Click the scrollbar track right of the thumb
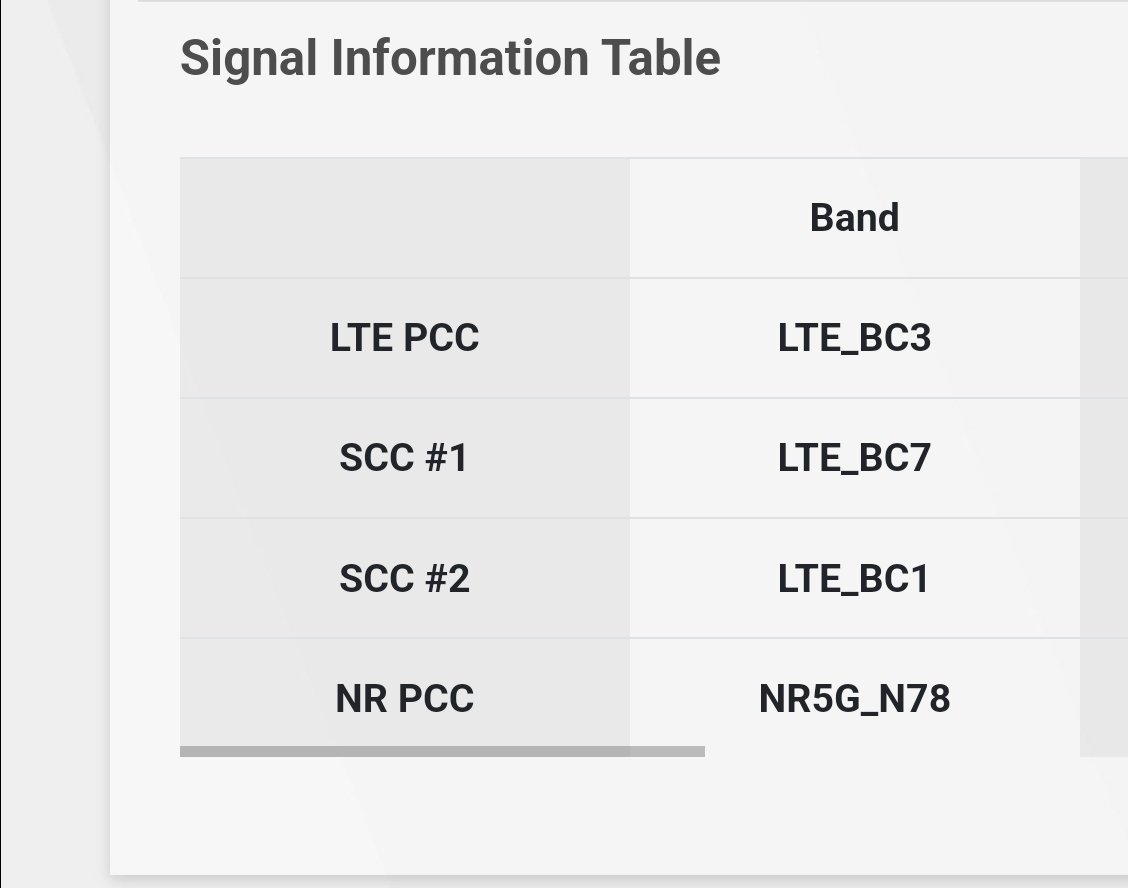Image resolution: width=1128 pixels, height=888 pixels. [900, 751]
